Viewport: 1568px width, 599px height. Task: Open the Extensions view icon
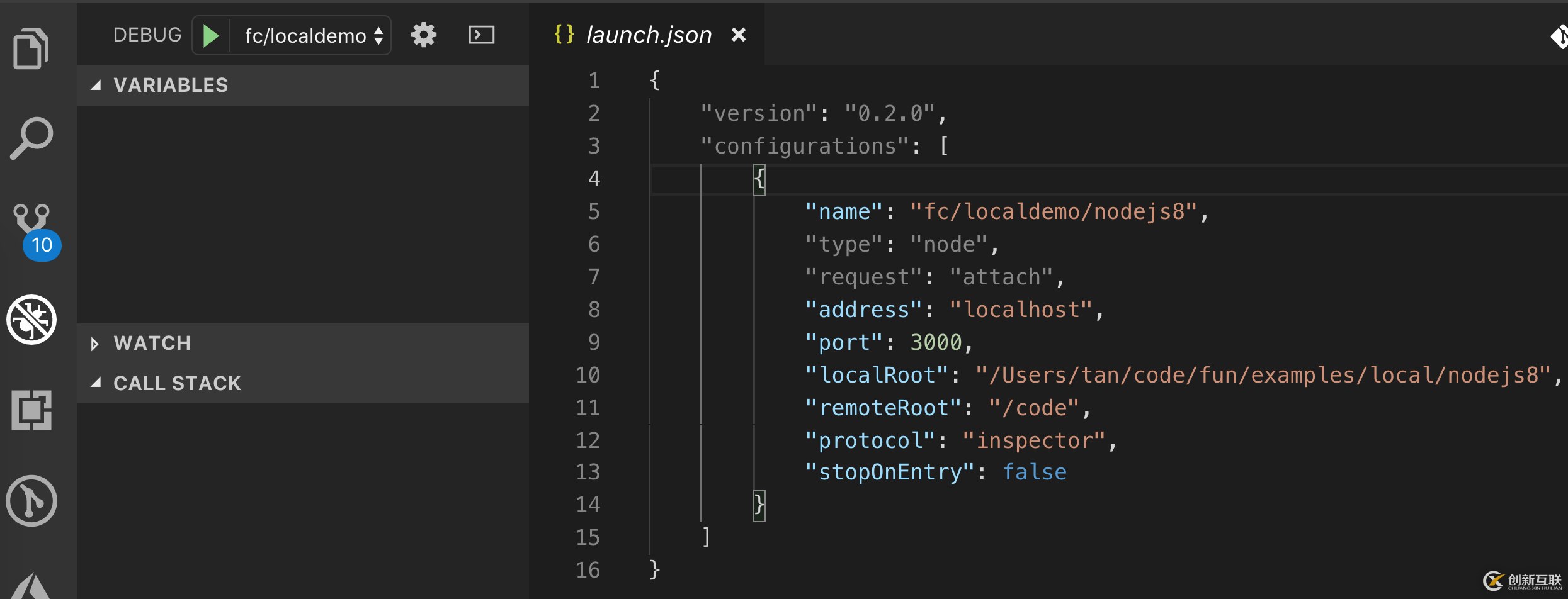31,410
